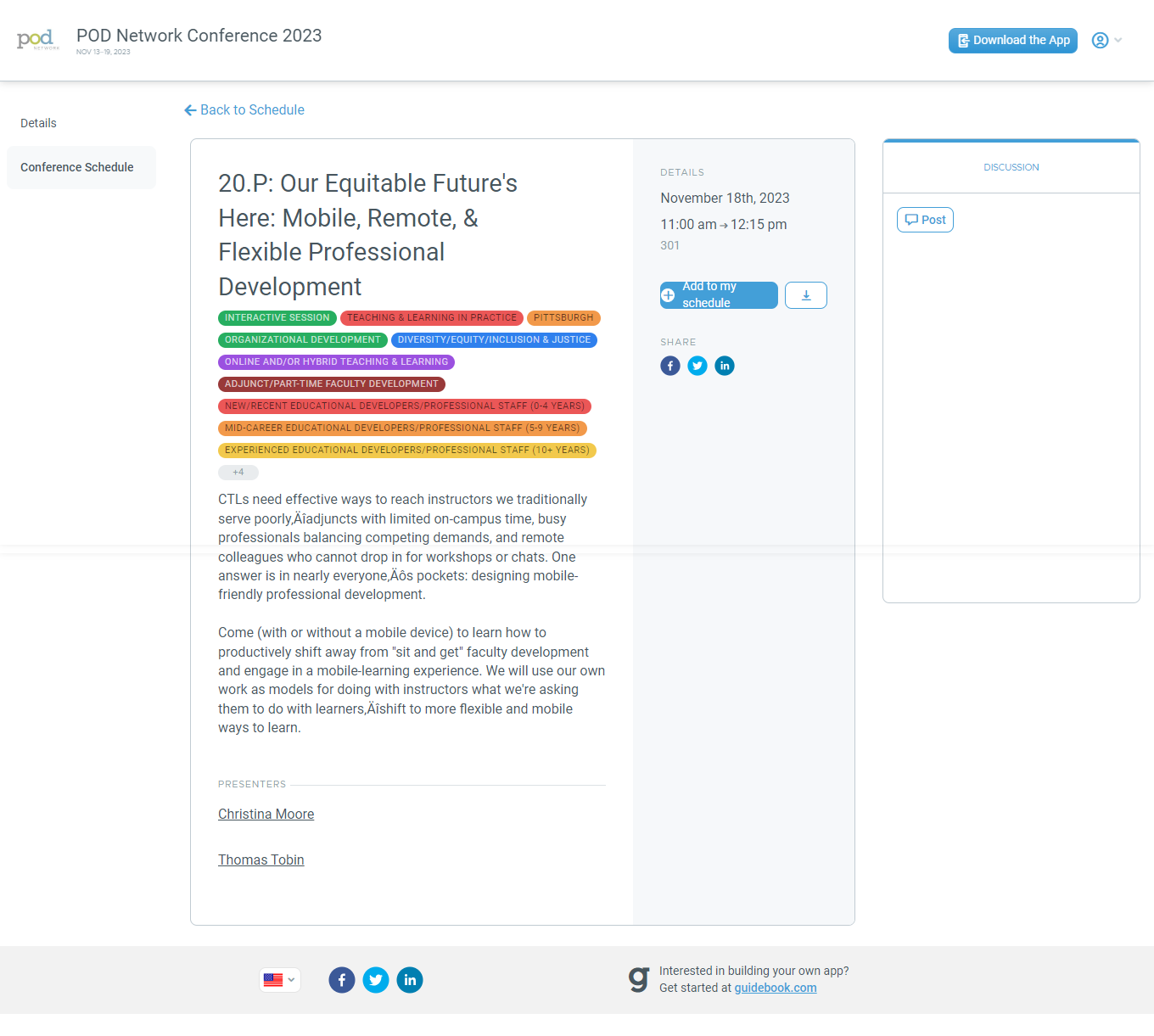Expand the +4 hidden tags
Viewport: 1154px width, 1036px height.
238,473
